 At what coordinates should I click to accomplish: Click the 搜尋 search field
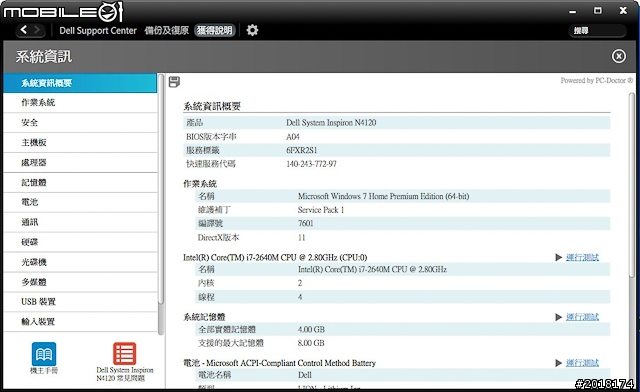[x=597, y=31]
